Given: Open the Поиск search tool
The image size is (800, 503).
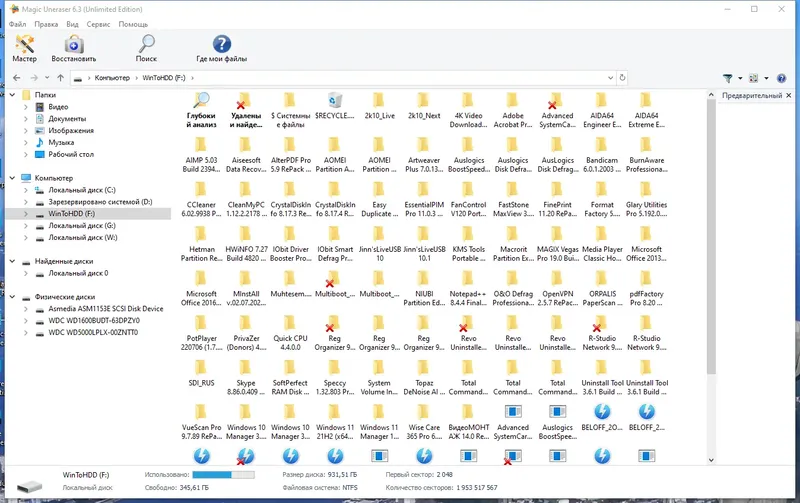Looking at the screenshot, I should (x=146, y=48).
